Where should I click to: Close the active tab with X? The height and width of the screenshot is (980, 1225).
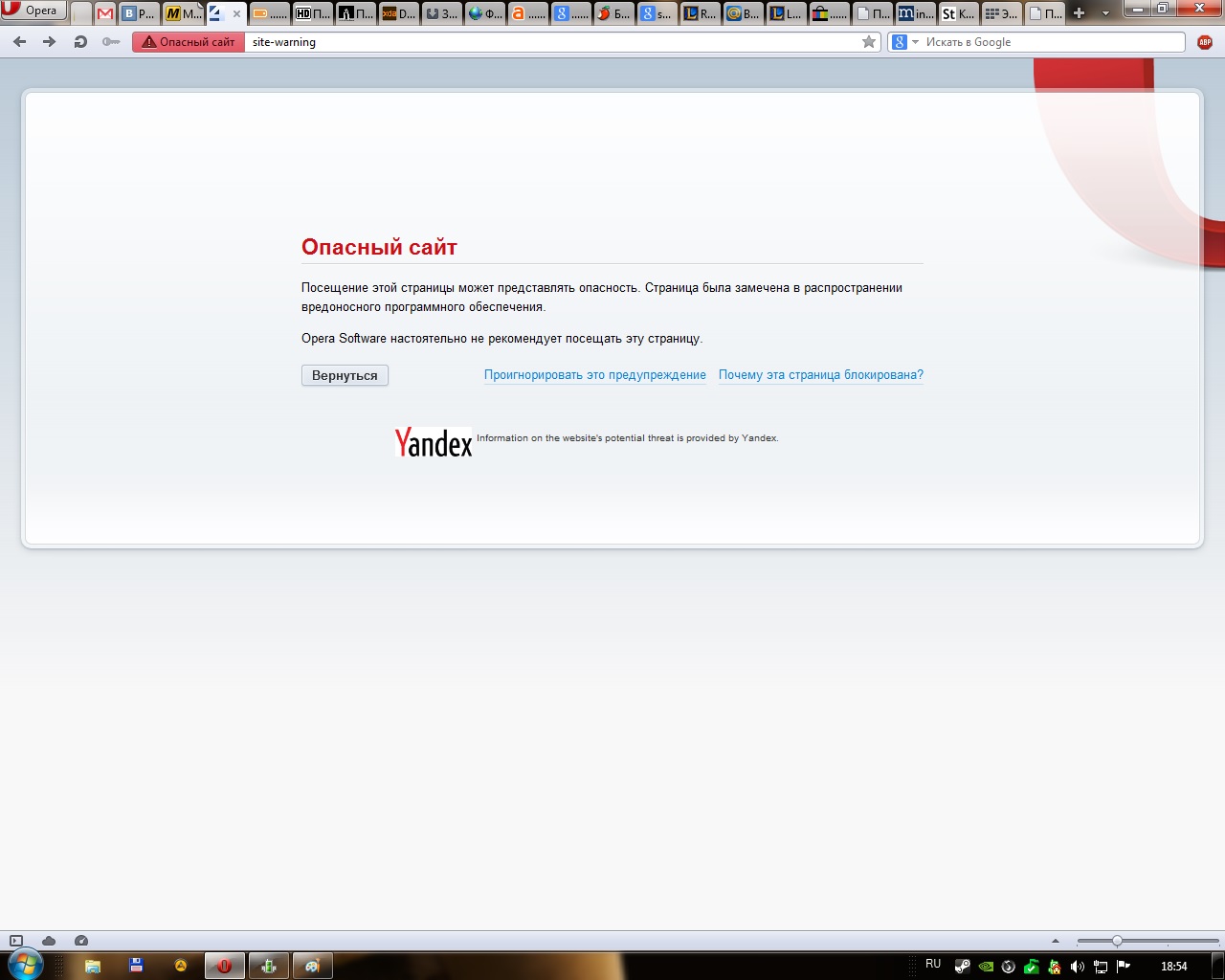236,13
